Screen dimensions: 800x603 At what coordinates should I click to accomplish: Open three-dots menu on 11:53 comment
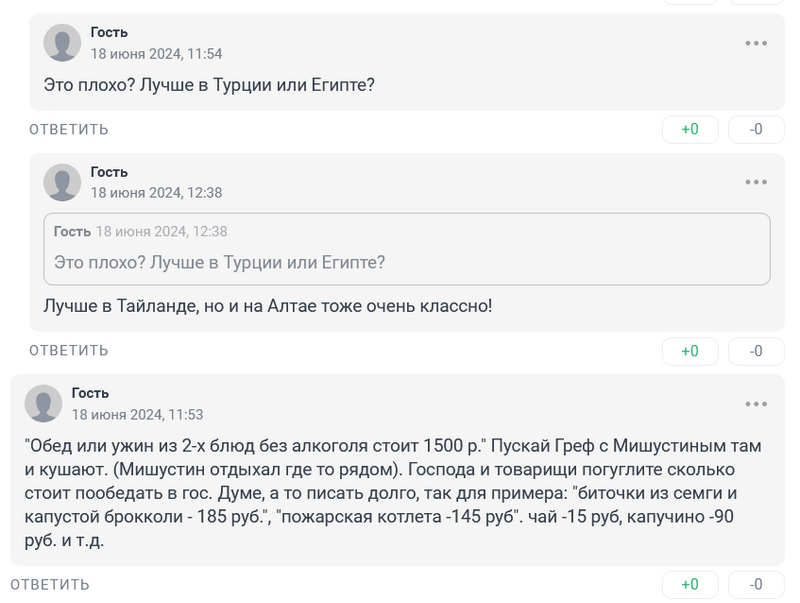click(x=756, y=403)
